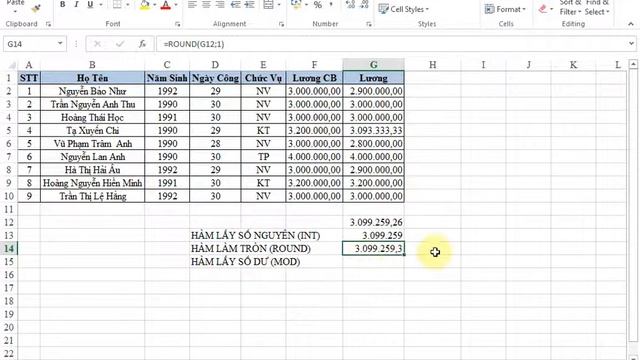The height and width of the screenshot is (360, 640).
Task: Select column B header
Action: point(92,64)
